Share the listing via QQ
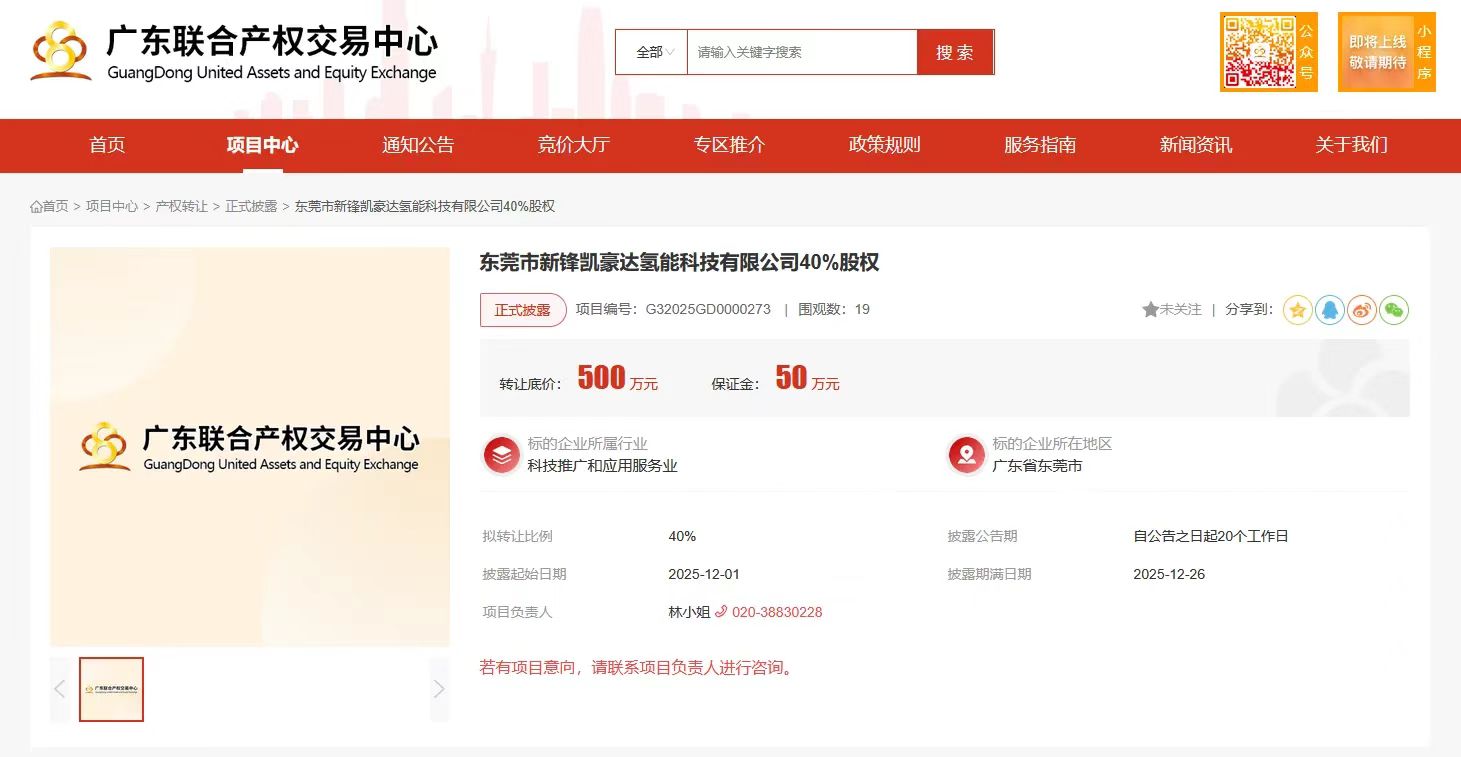Image resolution: width=1461 pixels, height=757 pixels. click(x=1329, y=310)
